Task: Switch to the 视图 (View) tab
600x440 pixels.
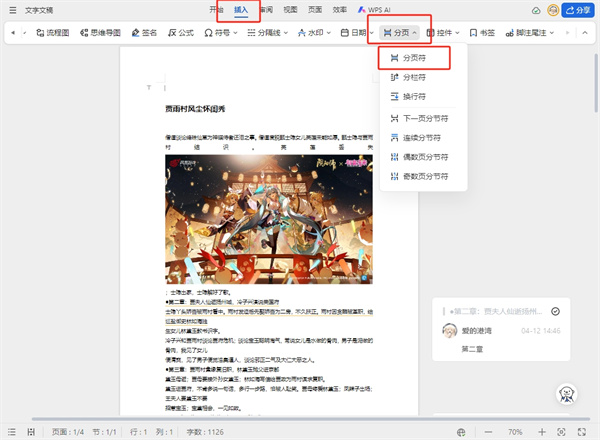Action: (290, 10)
